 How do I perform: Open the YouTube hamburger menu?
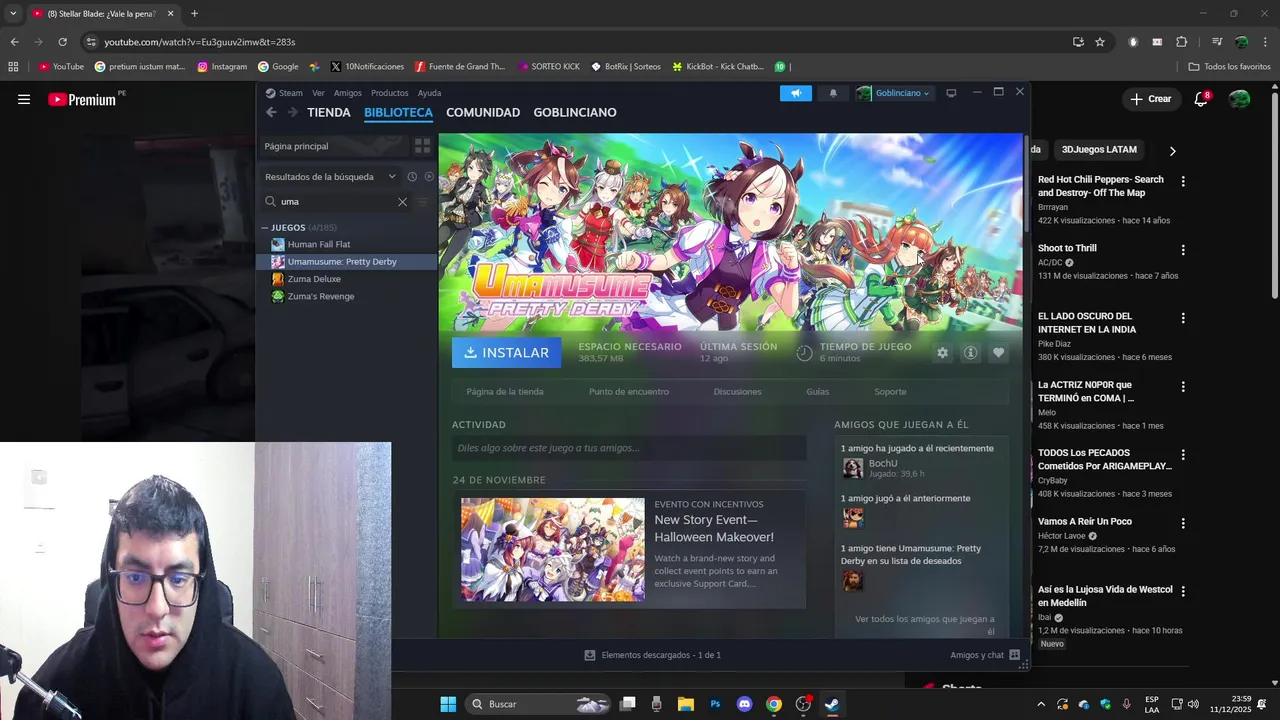pos(24,99)
